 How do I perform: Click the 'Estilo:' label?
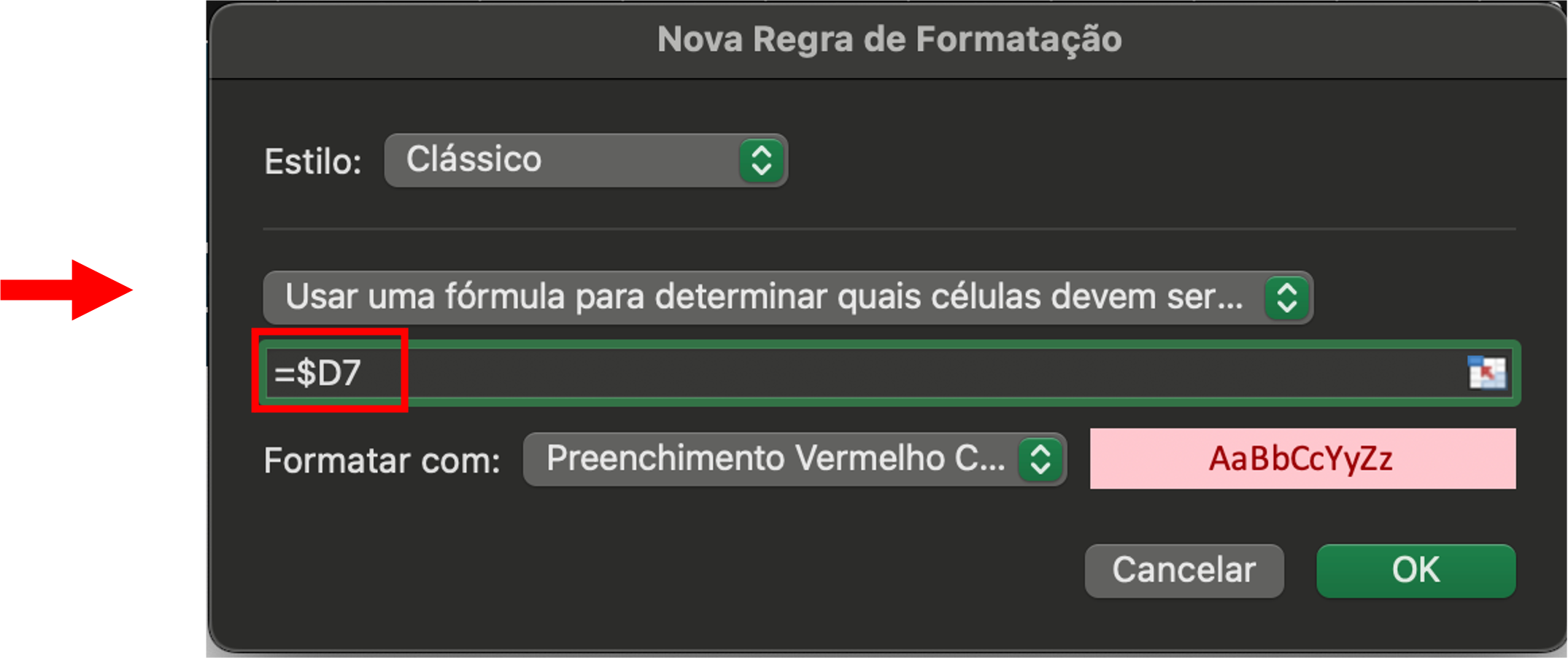pos(313,162)
